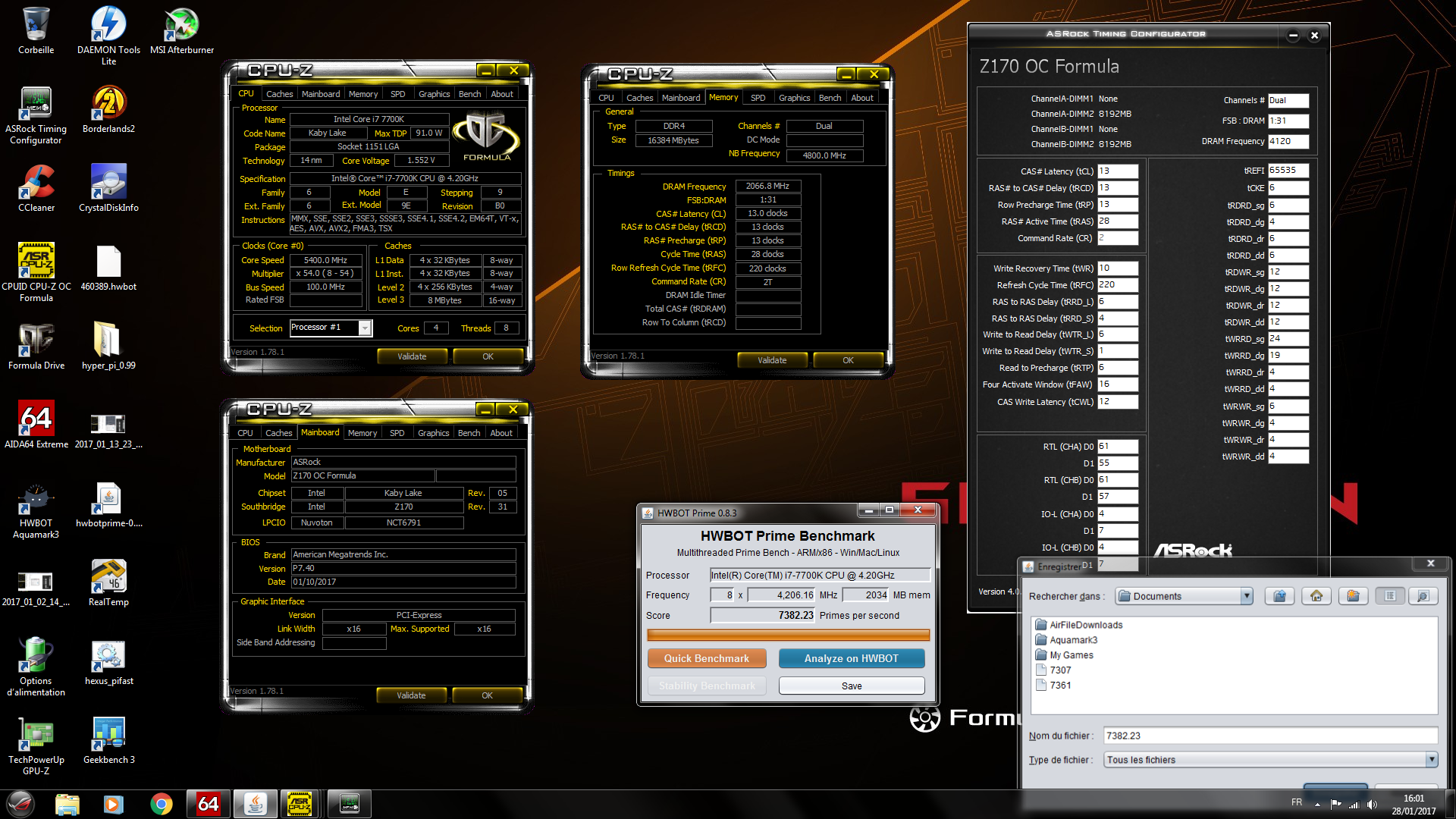Select Graphics tab in CPU-Z Mainboard window
Viewport: 1456px width, 819px height.
[x=433, y=433]
